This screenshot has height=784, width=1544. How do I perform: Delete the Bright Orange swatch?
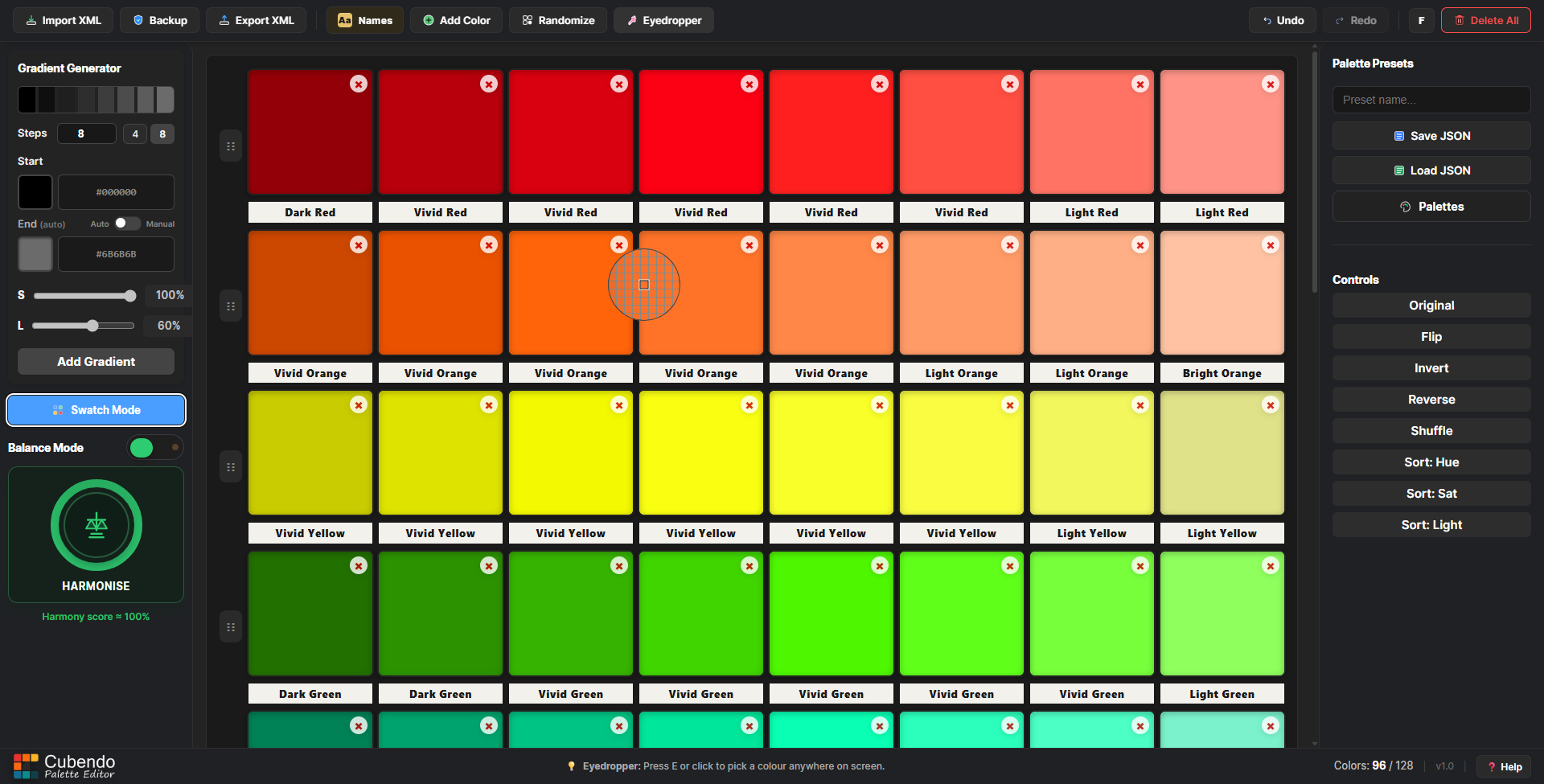(1270, 245)
